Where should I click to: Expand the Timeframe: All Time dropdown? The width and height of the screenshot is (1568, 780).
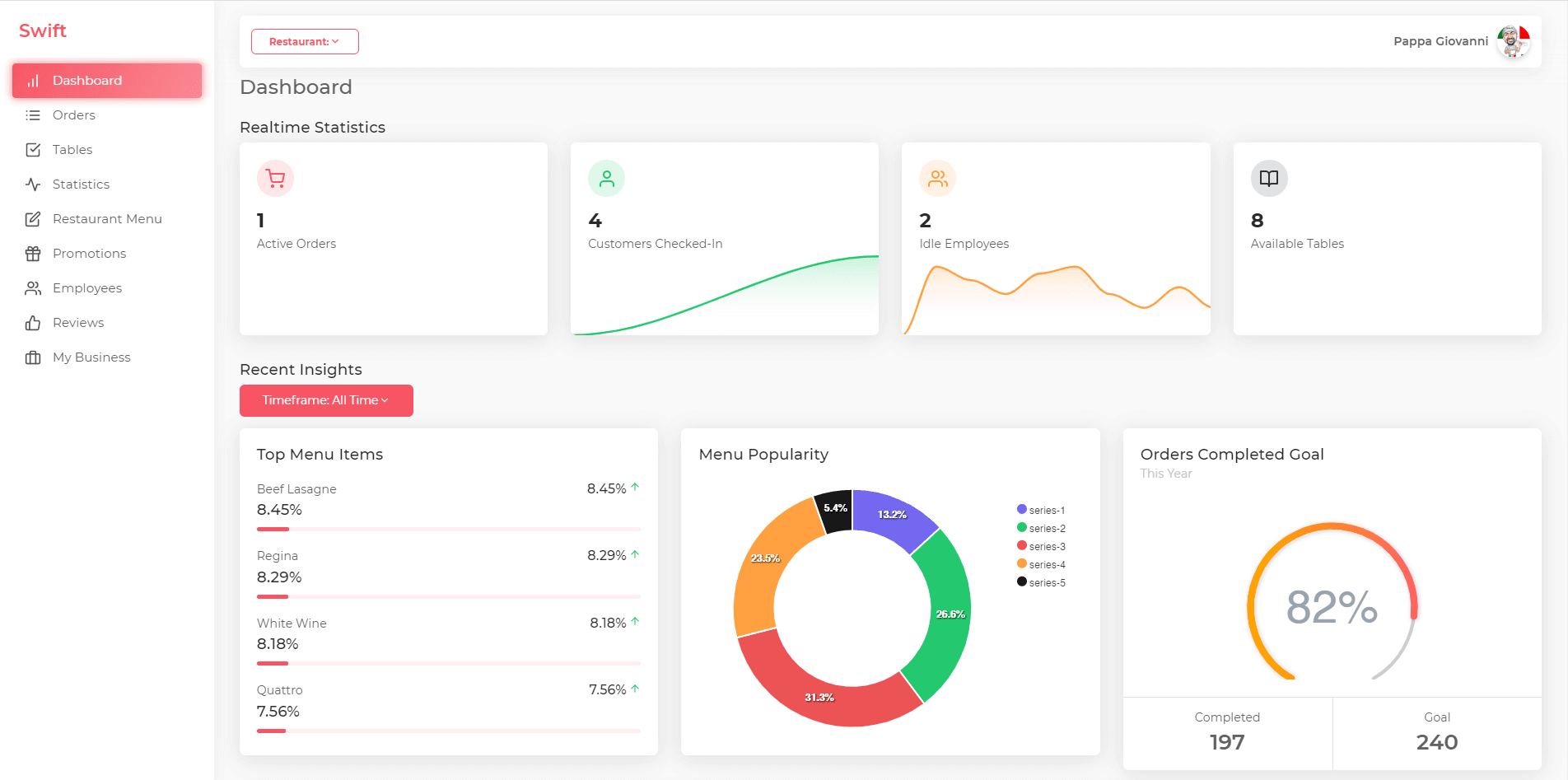pos(326,400)
